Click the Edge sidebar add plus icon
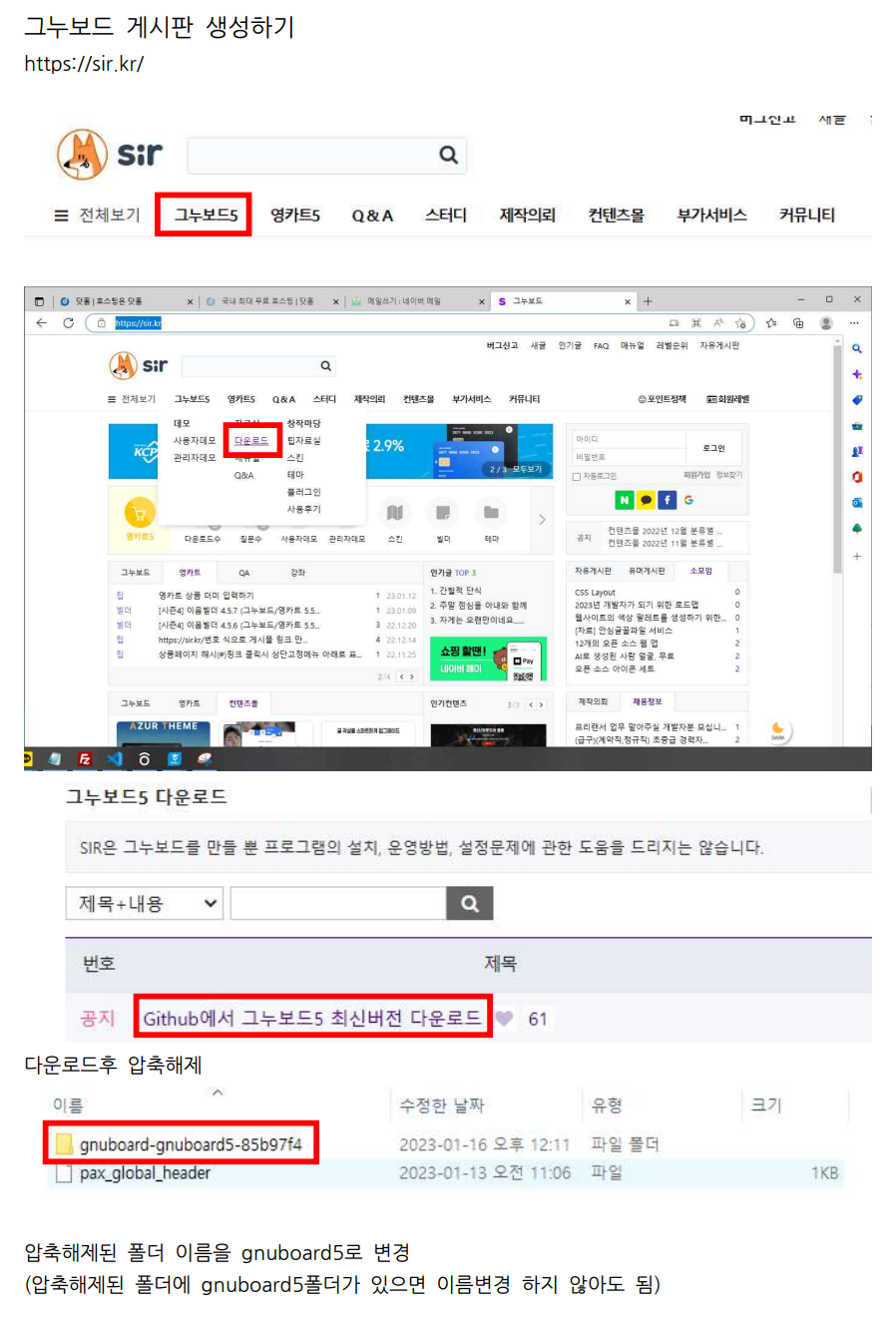Screen dimensions: 896x1317 pos(857,556)
